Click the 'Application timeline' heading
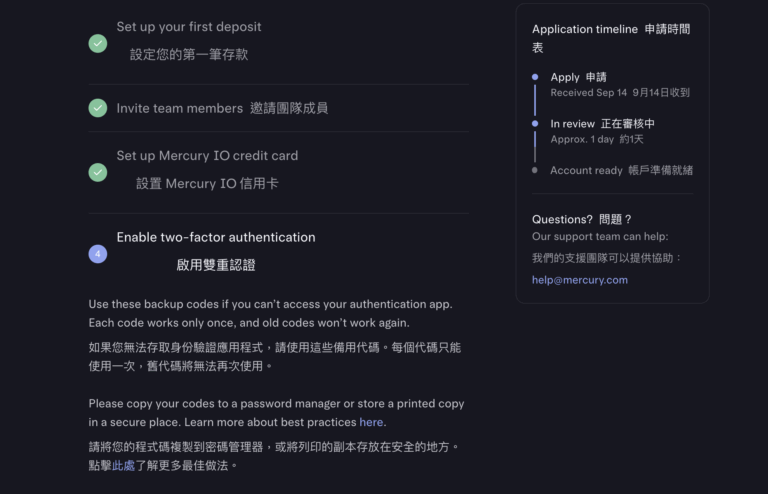The image size is (768, 494). 585,30
